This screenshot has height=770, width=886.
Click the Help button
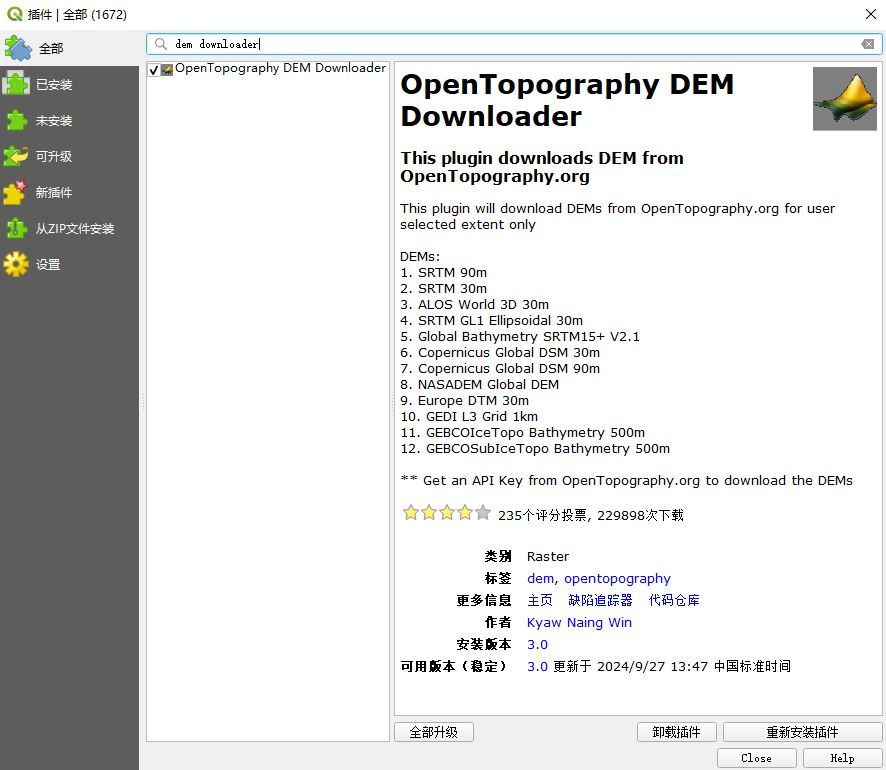click(x=842, y=758)
